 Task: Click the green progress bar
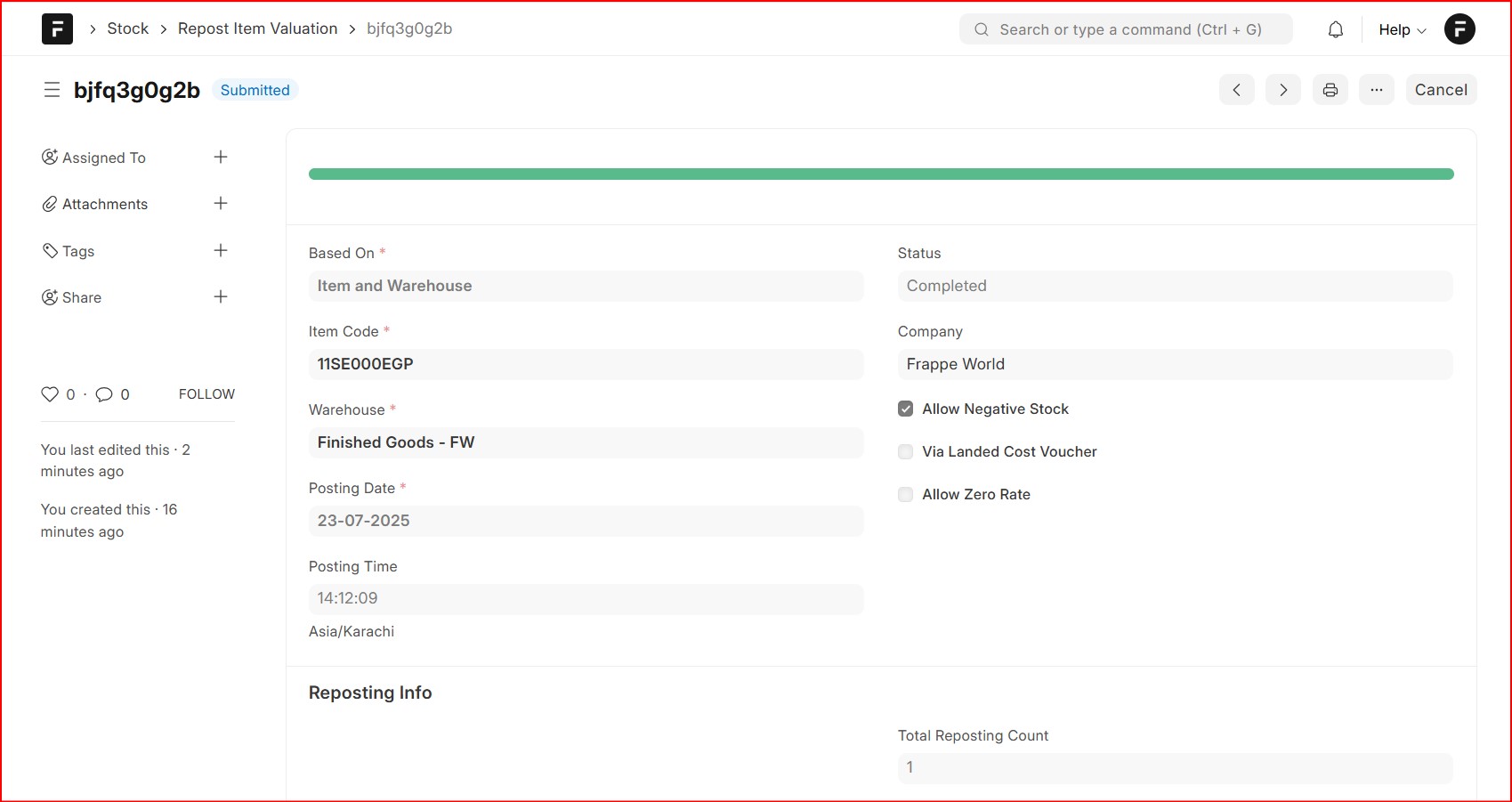(x=881, y=174)
